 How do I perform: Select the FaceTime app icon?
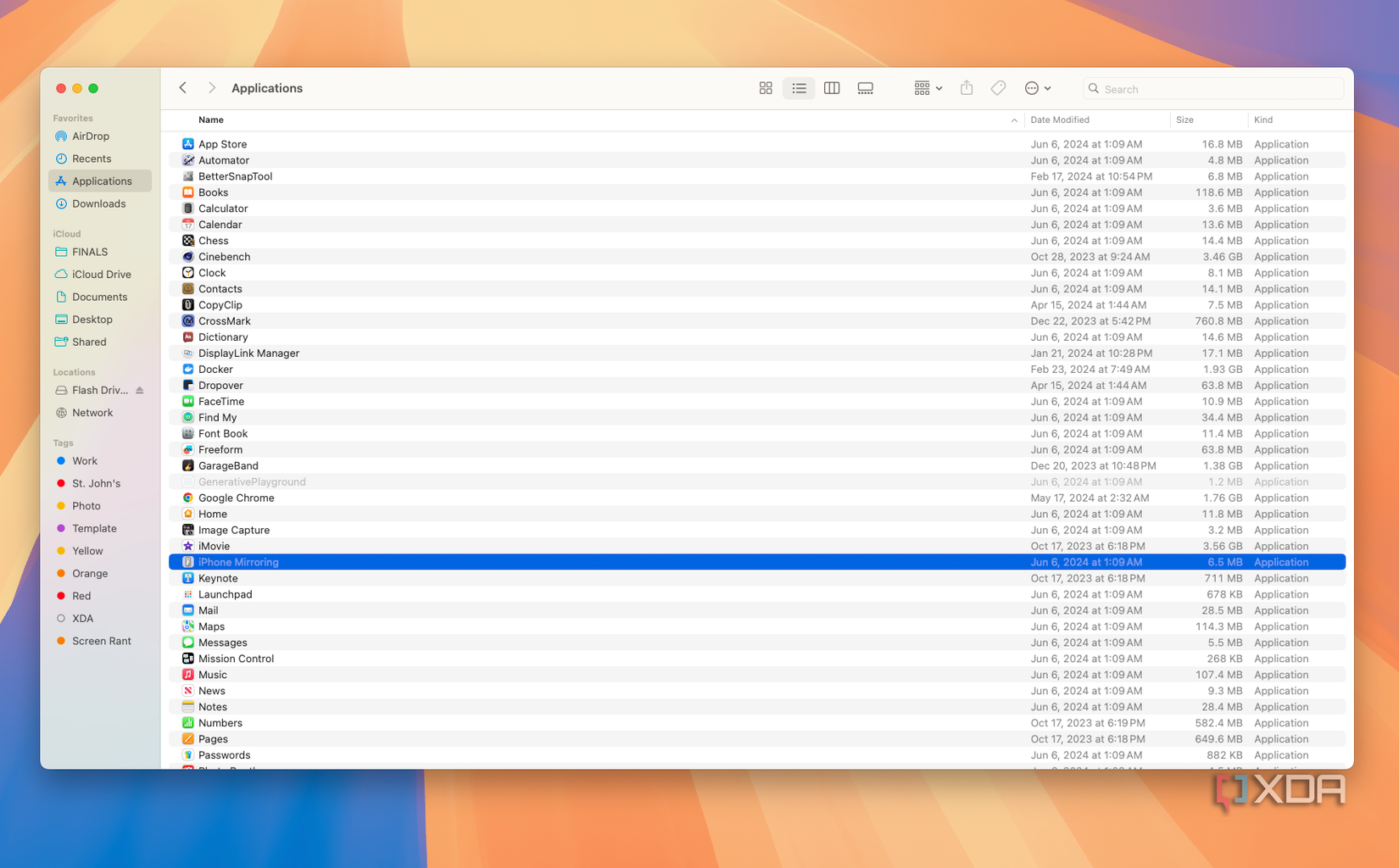click(x=188, y=401)
